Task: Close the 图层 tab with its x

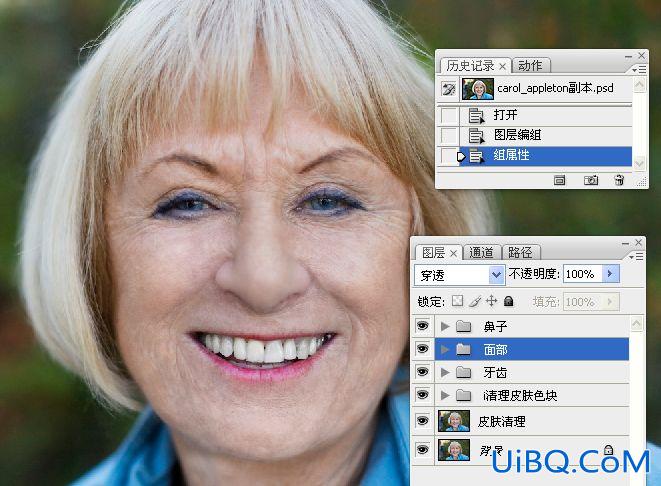Action: coord(453,253)
